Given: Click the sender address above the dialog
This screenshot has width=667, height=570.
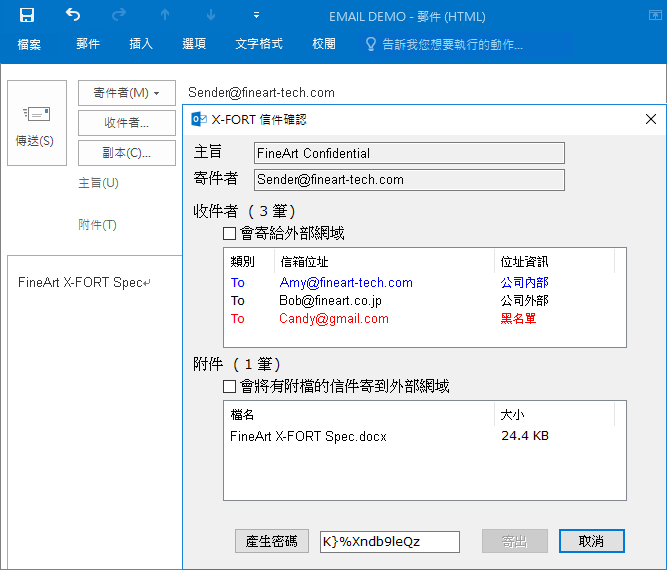Looking at the screenshot, I should [261, 93].
